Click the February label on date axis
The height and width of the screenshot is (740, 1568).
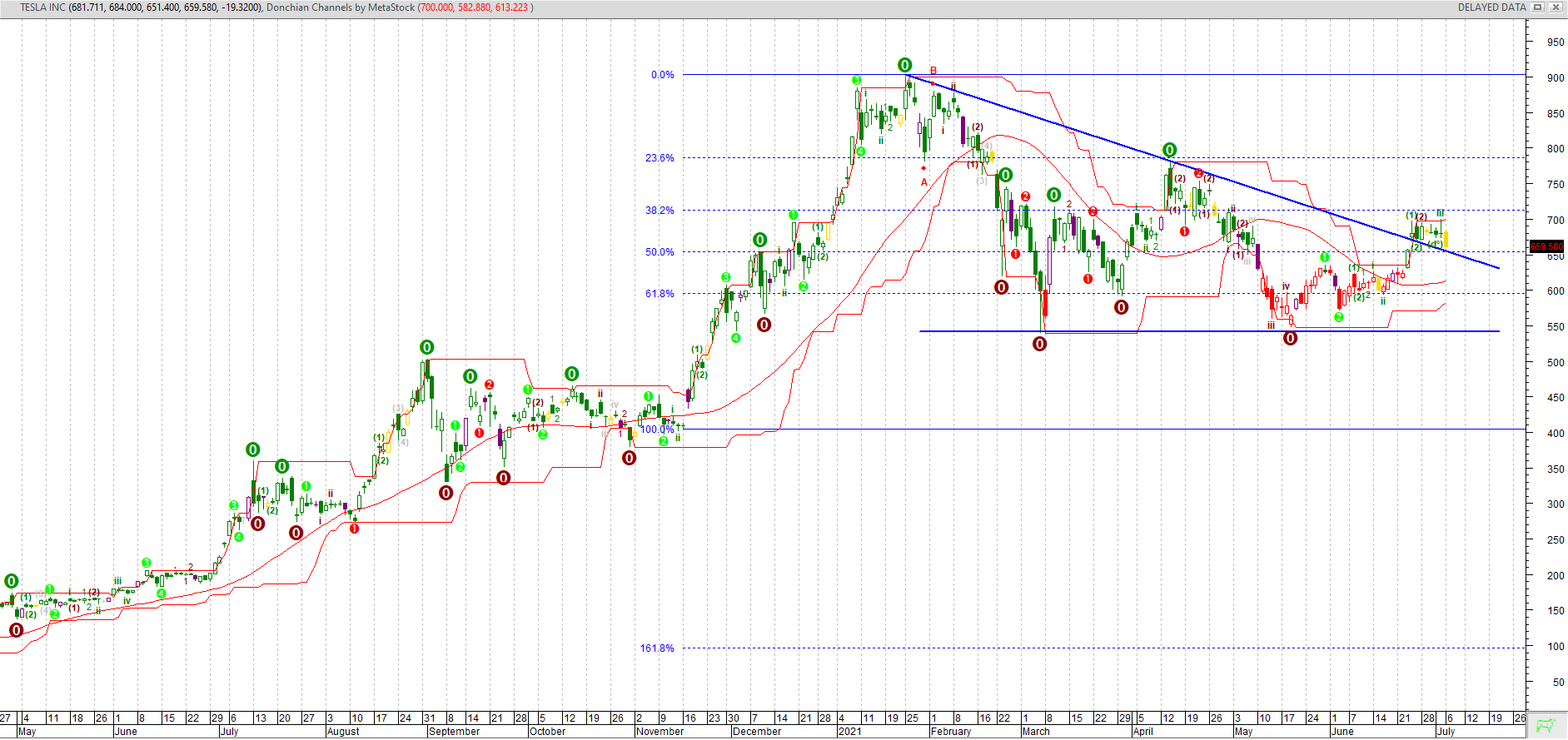tap(951, 732)
